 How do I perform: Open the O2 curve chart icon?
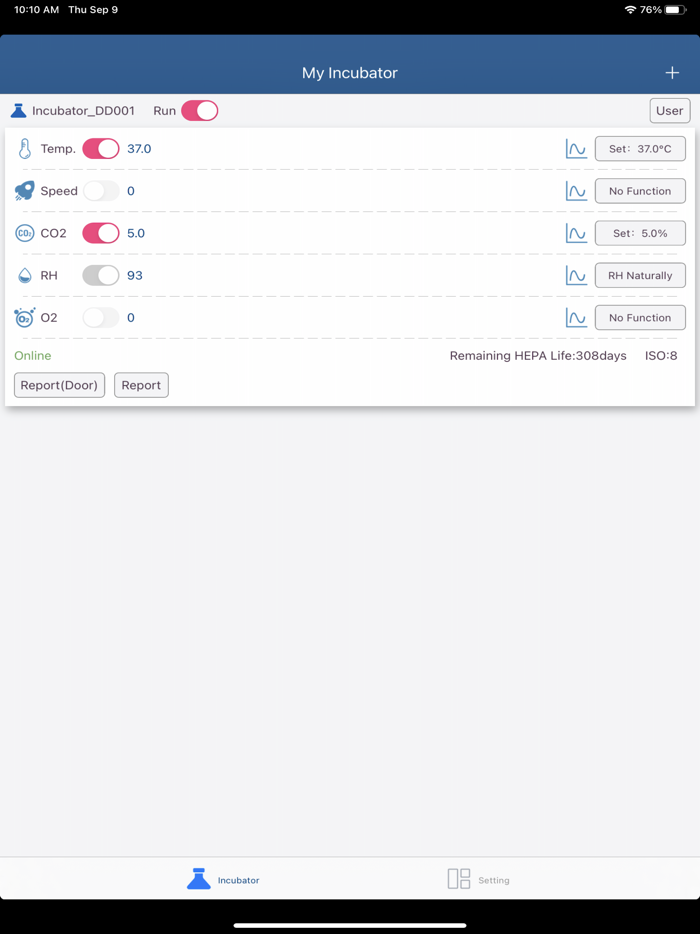pos(576,318)
